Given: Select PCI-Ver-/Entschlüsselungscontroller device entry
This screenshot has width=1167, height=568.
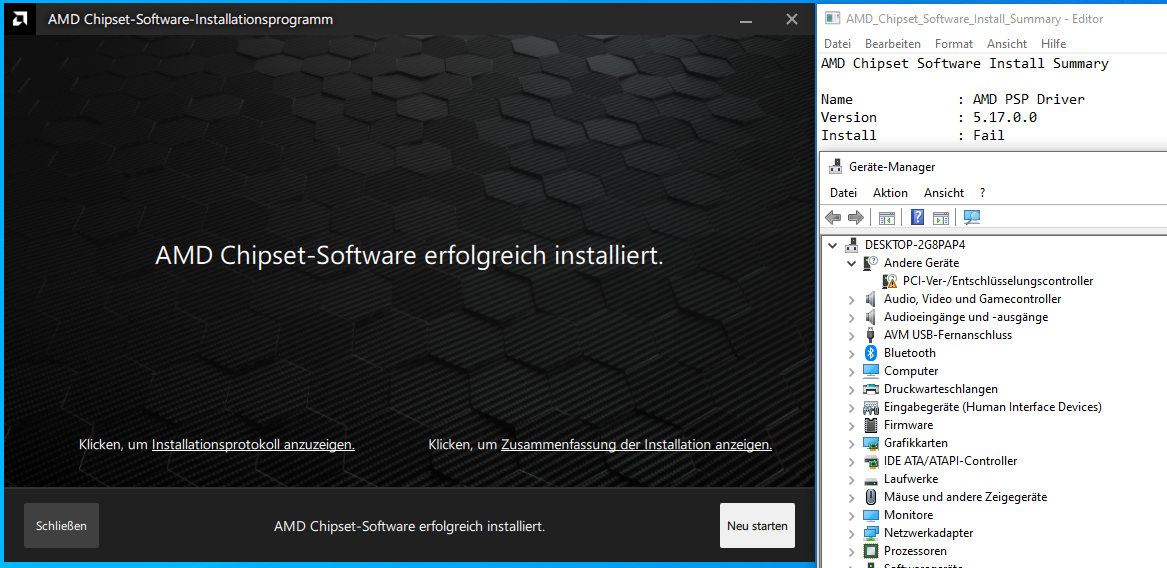Looking at the screenshot, I should [x=997, y=281].
